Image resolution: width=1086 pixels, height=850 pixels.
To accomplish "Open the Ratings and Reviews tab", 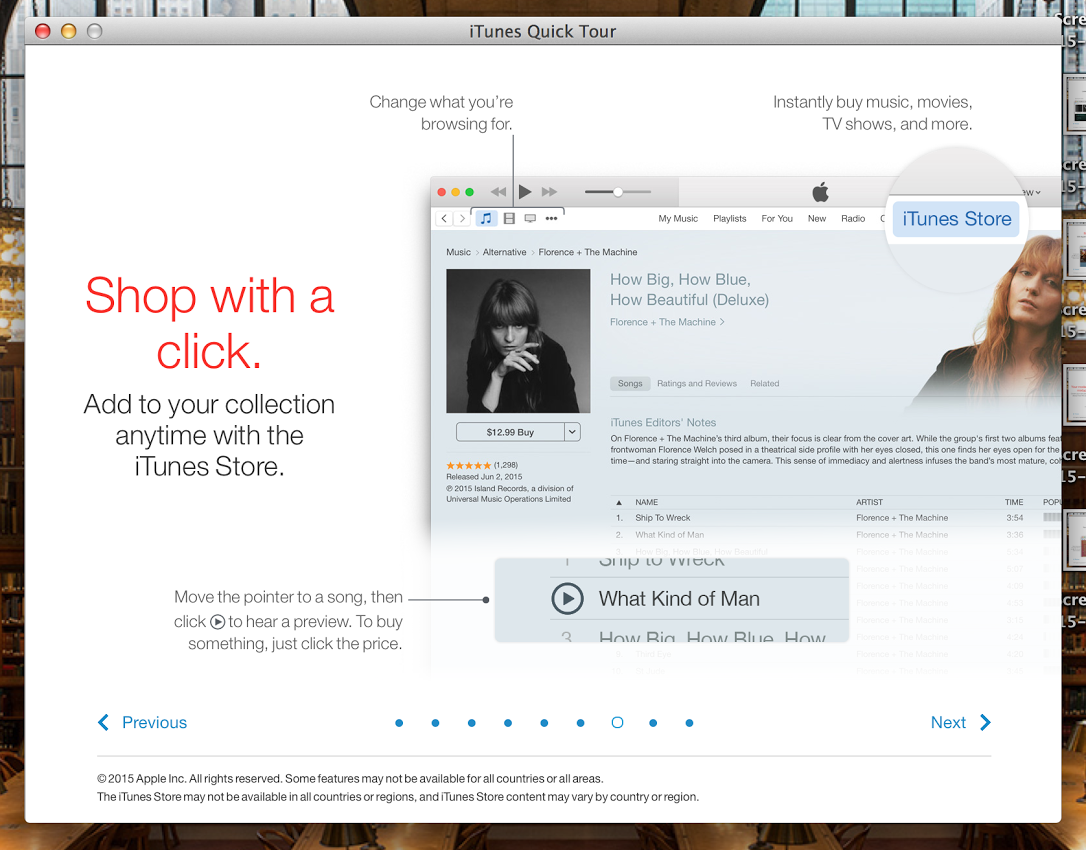I will (696, 383).
